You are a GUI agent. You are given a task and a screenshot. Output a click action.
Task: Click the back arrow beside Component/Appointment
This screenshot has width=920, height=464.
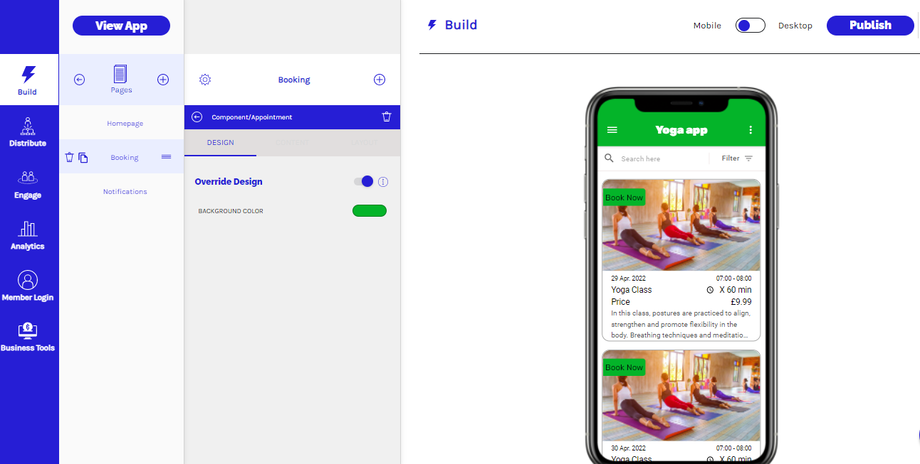[197, 117]
